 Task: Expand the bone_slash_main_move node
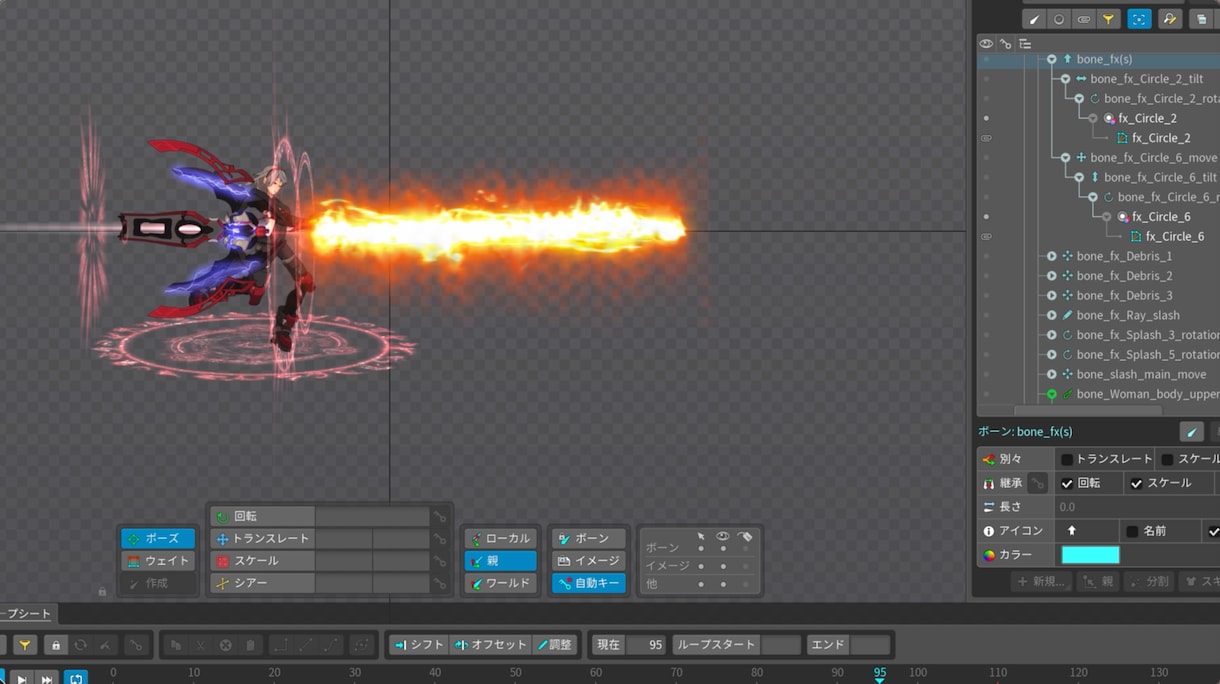(x=1052, y=375)
